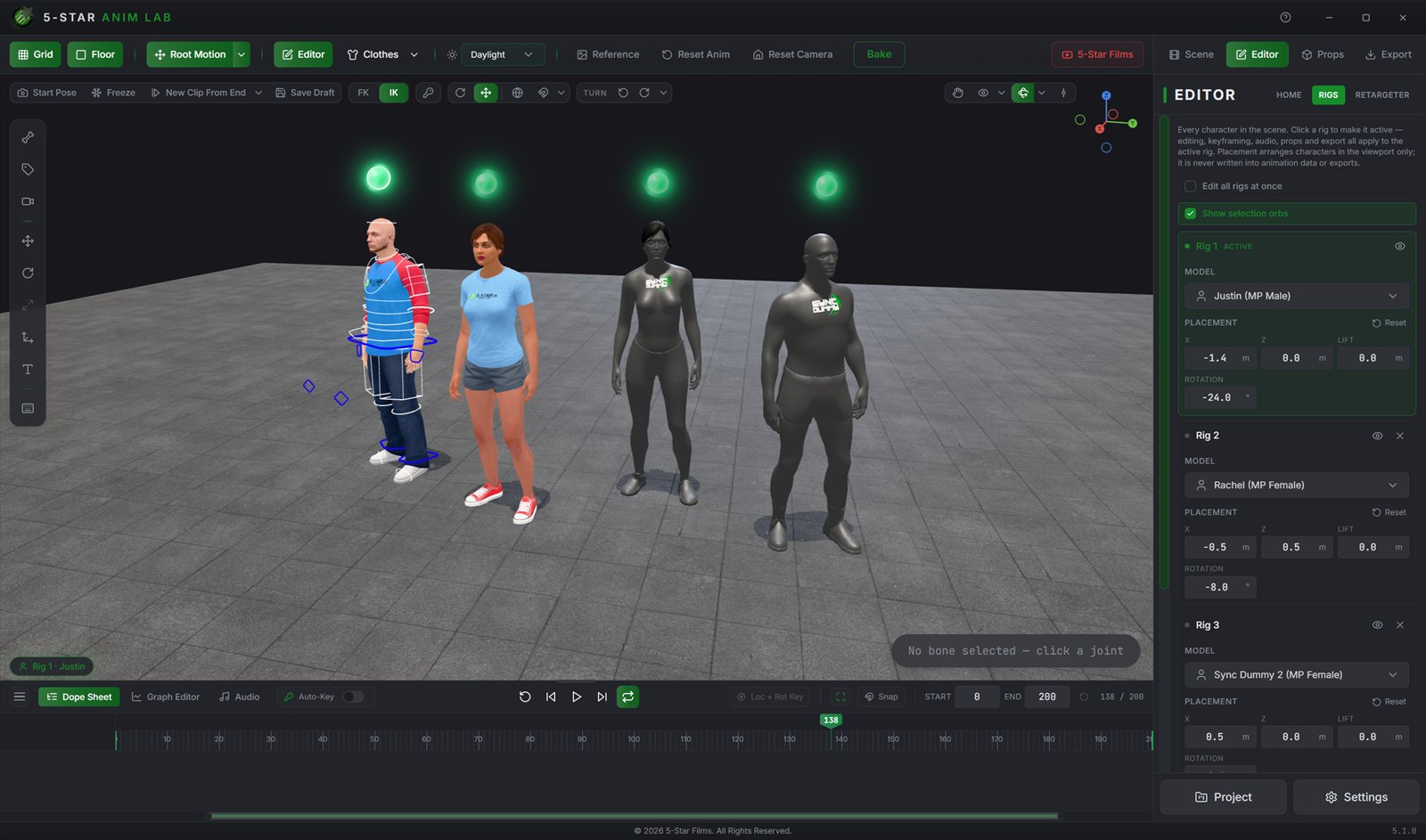Hide Rig 3 with its eye icon

pyautogui.click(x=1377, y=625)
